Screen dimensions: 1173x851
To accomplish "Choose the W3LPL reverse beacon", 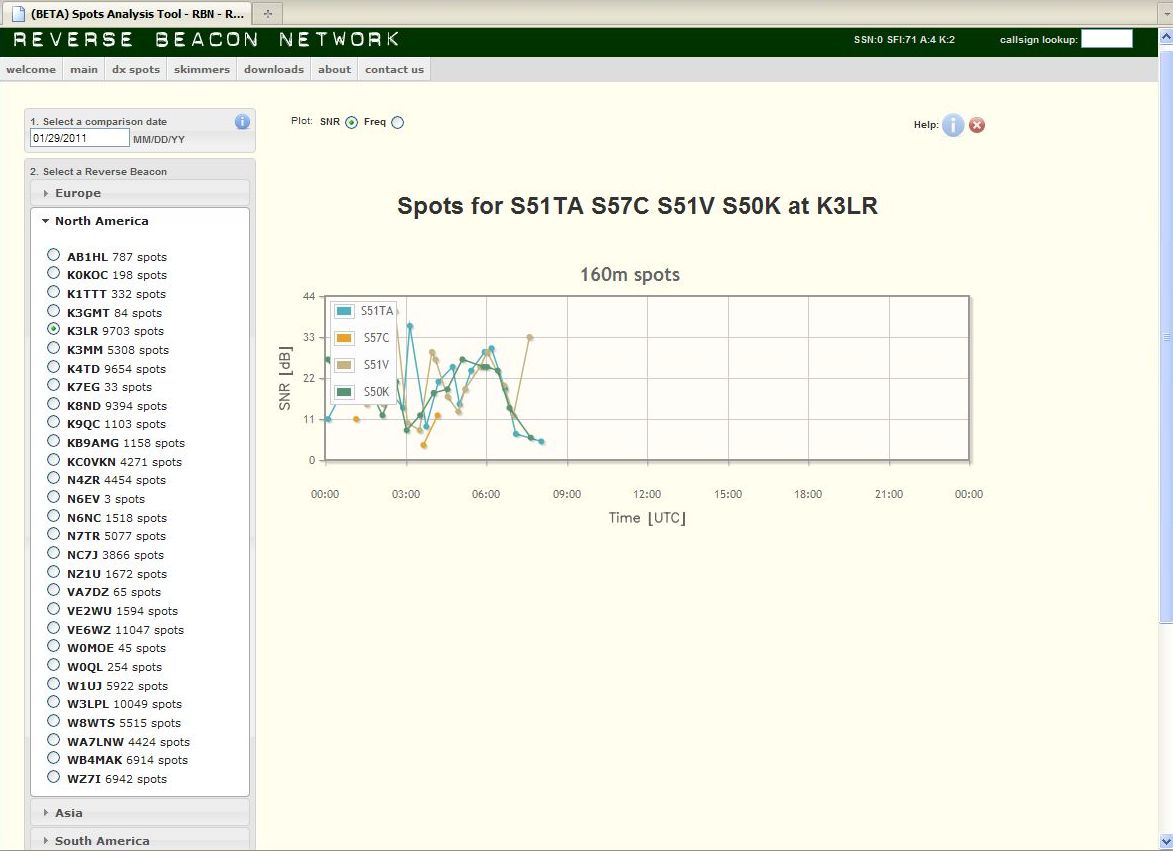I will (x=53, y=703).
